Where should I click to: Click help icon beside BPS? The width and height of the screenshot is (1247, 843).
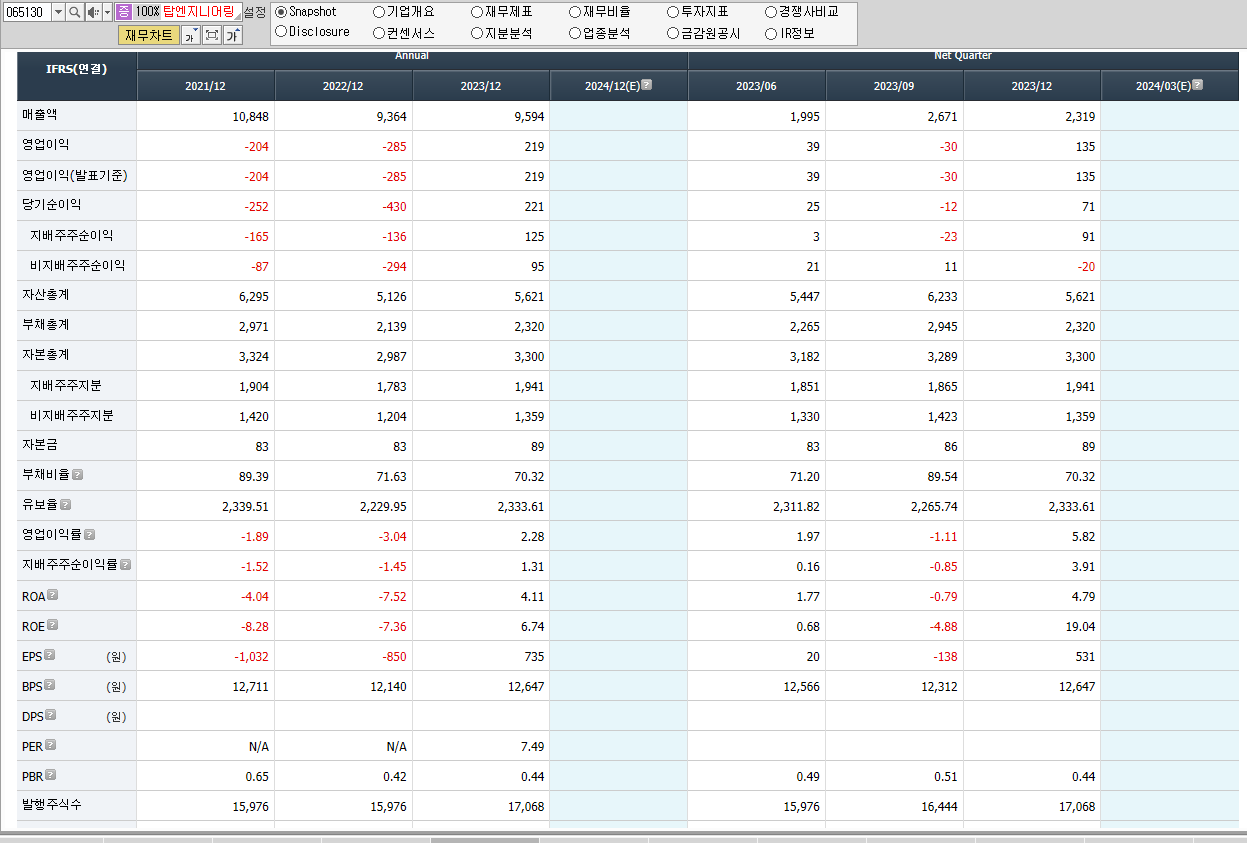point(50,685)
